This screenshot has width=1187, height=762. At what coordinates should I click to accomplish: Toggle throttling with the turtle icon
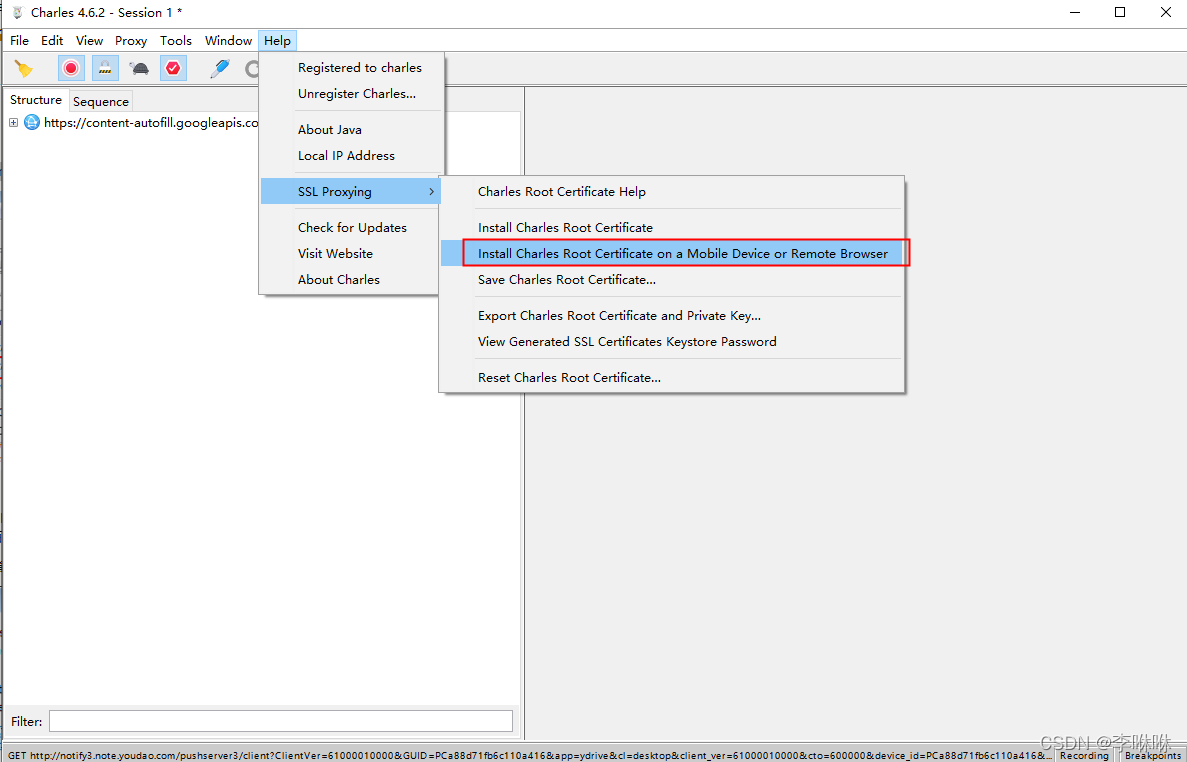point(139,69)
